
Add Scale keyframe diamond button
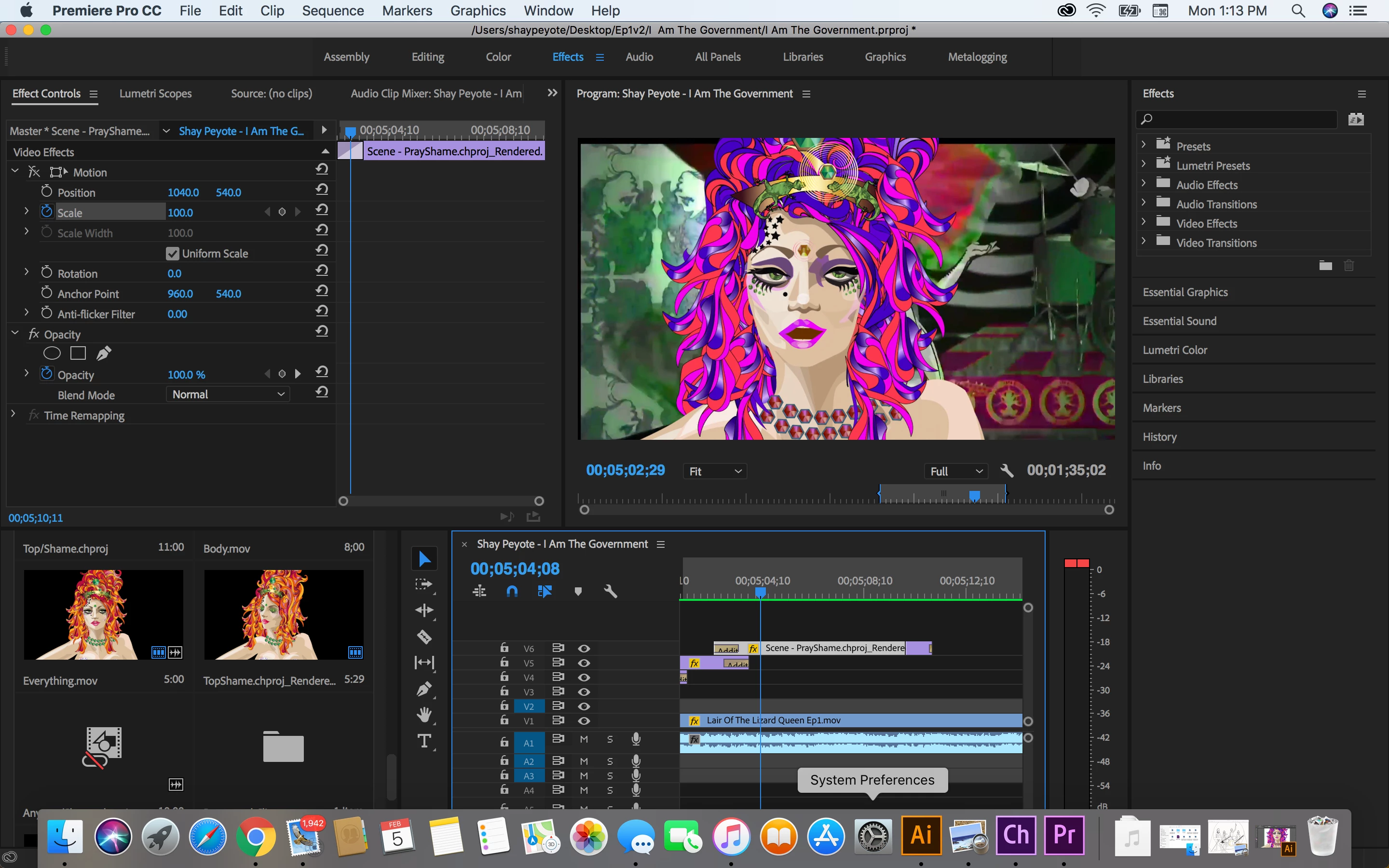[x=282, y=212]
